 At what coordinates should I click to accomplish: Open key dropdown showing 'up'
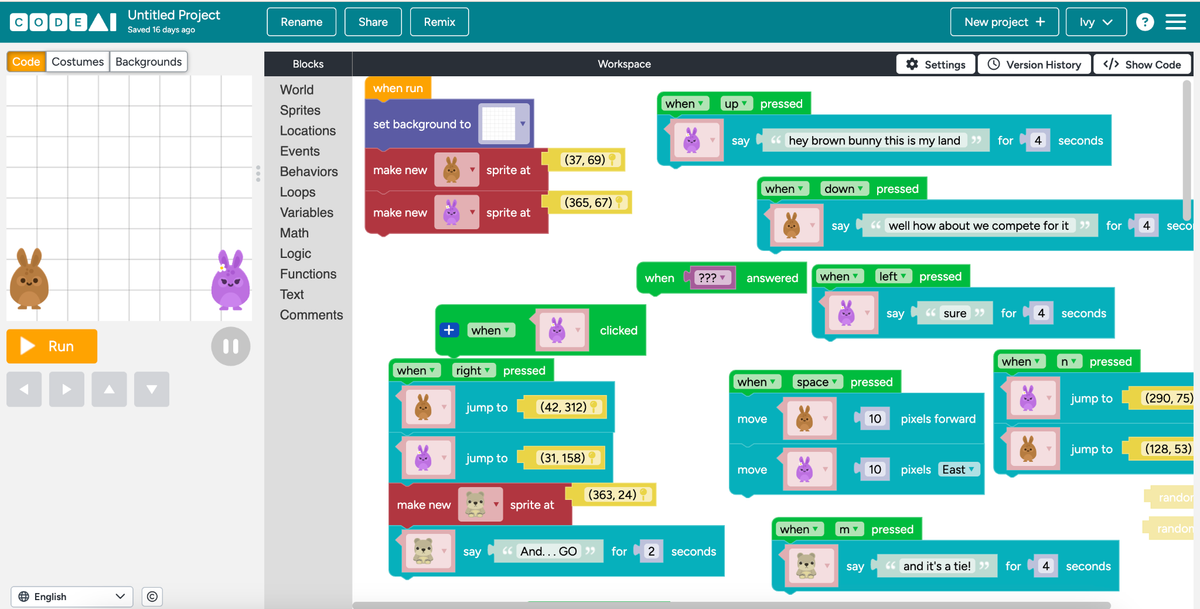point(737,104)
